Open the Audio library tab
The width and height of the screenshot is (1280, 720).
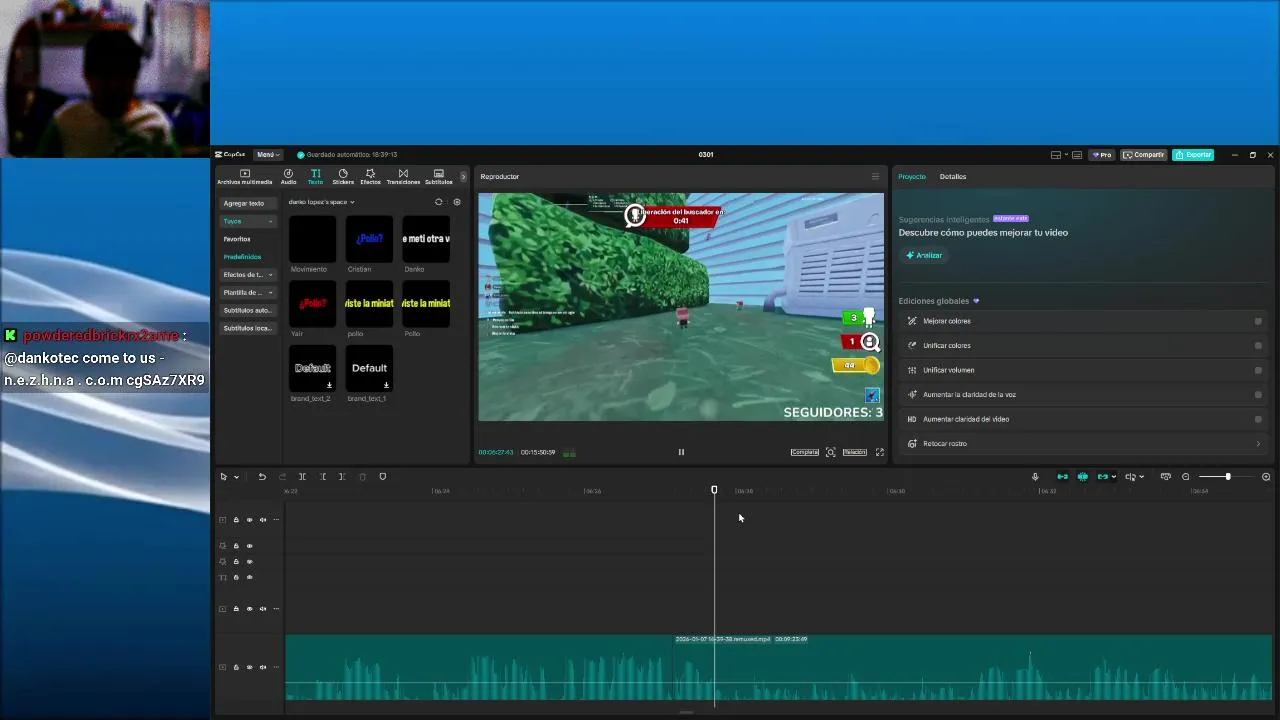tap(288, 177)
